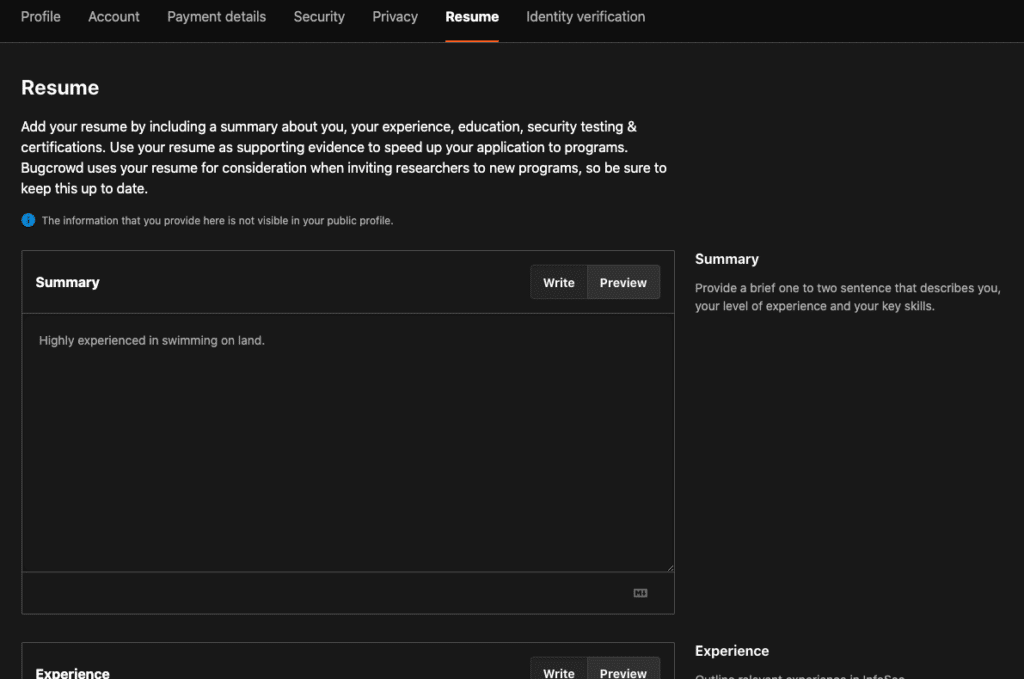Select Preview in the Experience section

click(623, 672)
